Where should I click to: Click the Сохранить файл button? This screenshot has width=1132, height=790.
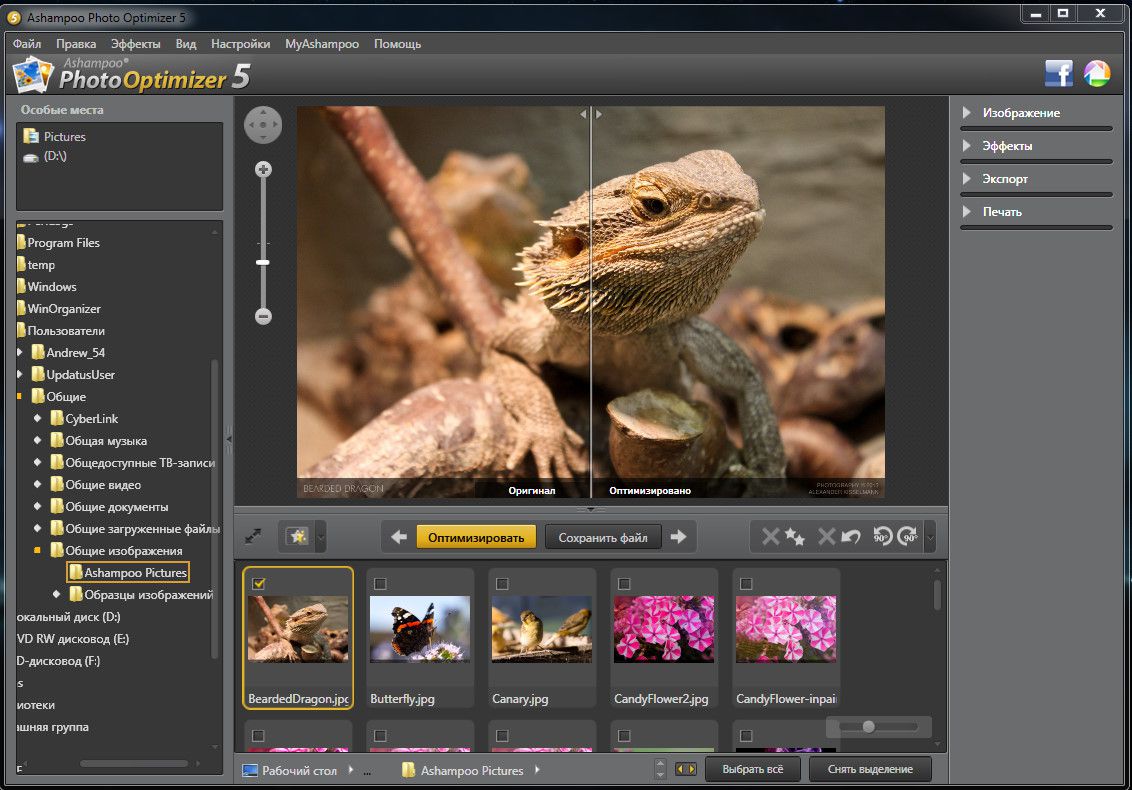tap(603, 537)
